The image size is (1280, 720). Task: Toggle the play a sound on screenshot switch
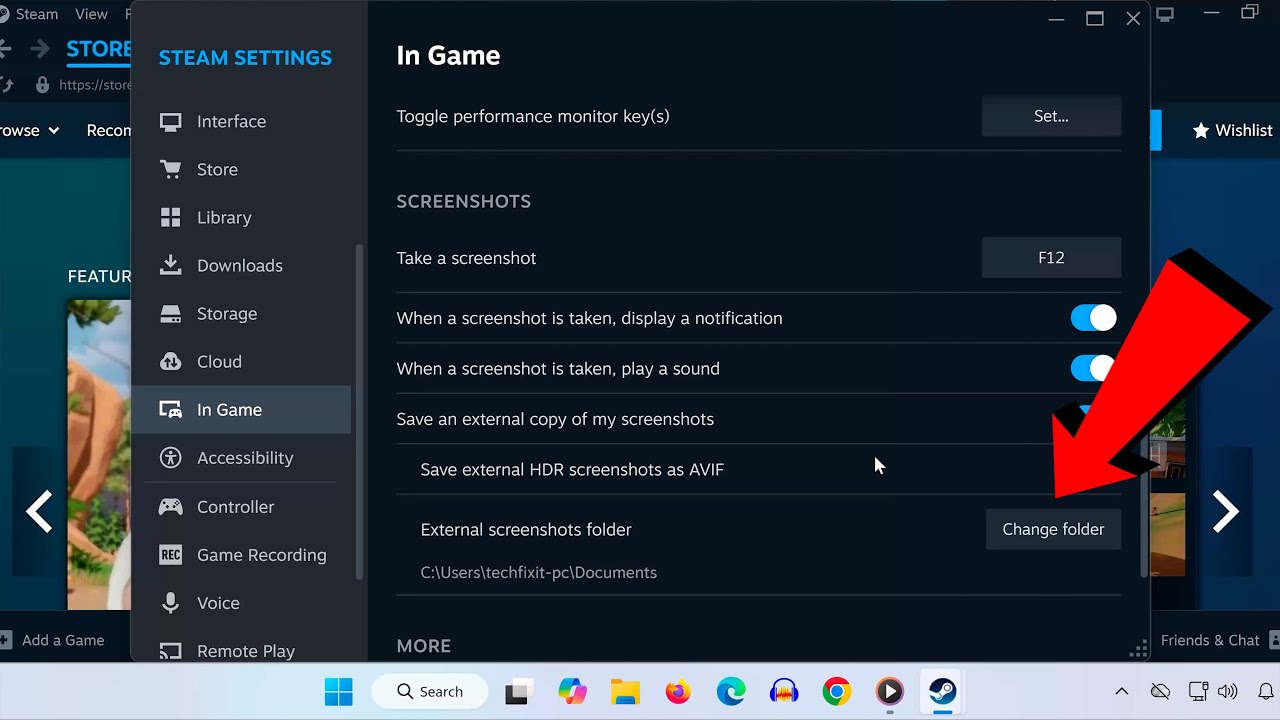pos(1093,368)
